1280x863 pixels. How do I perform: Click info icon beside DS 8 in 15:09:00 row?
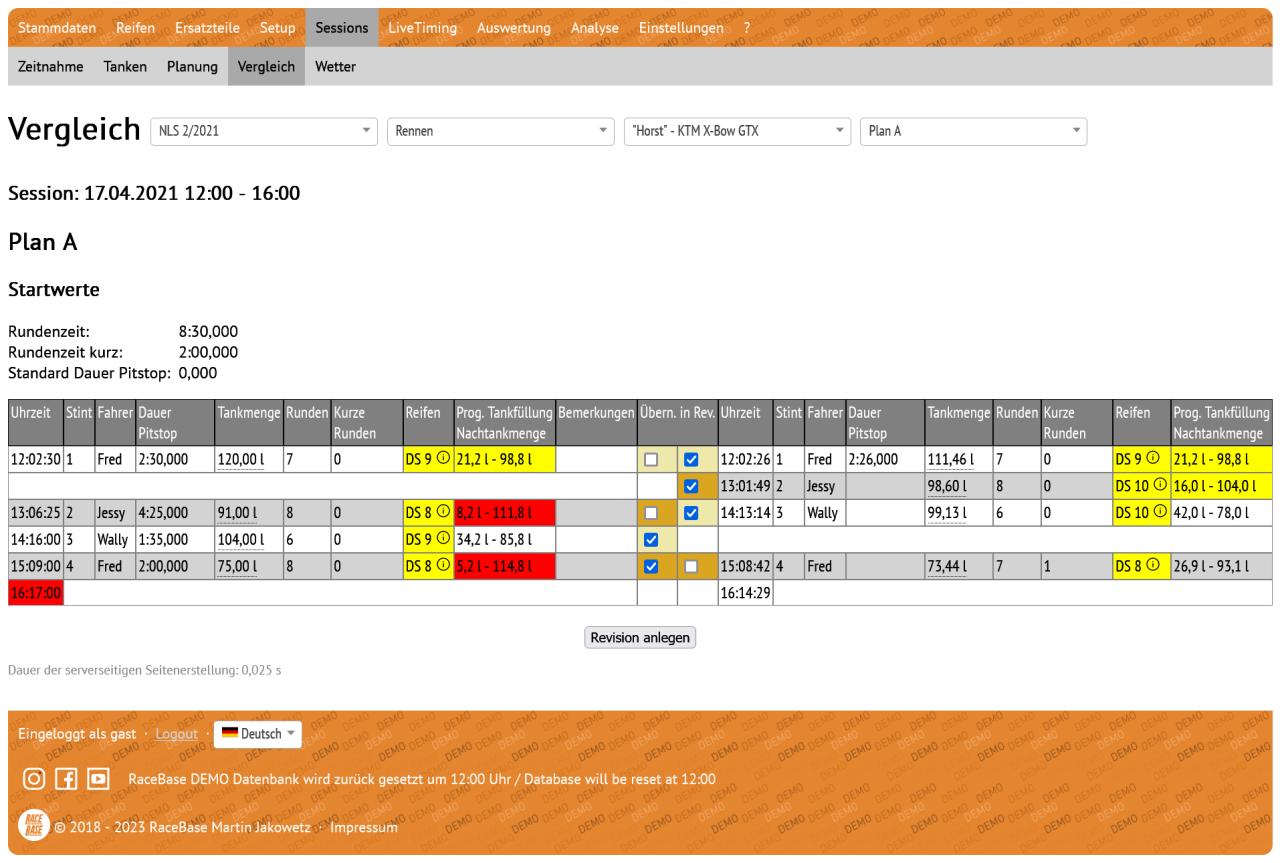[x=443, y=565]
